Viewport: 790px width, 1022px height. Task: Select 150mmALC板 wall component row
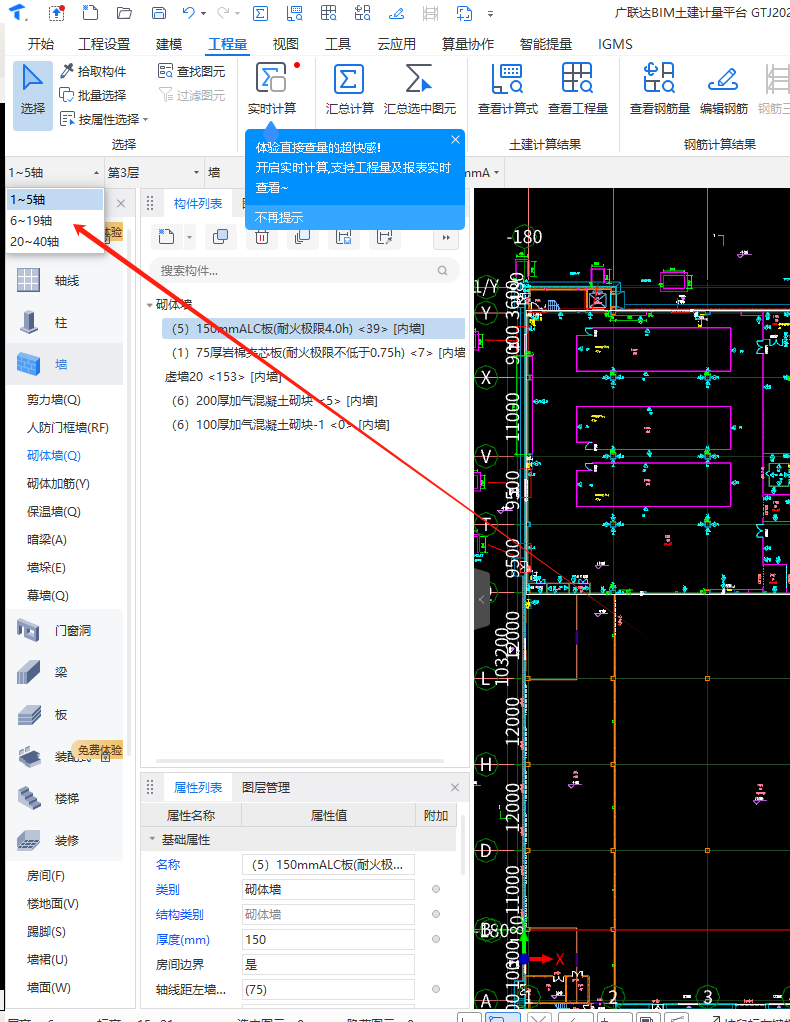[x=313, y=328]
